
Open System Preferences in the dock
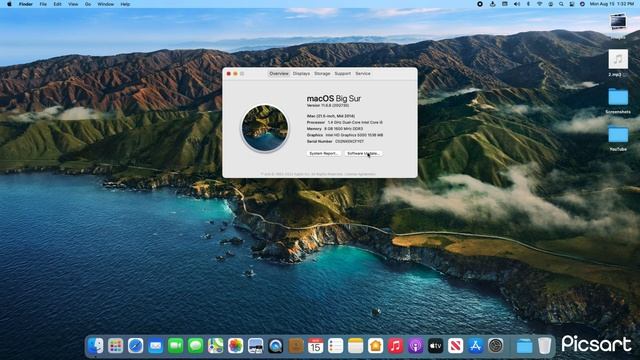[x=496, y=346]
